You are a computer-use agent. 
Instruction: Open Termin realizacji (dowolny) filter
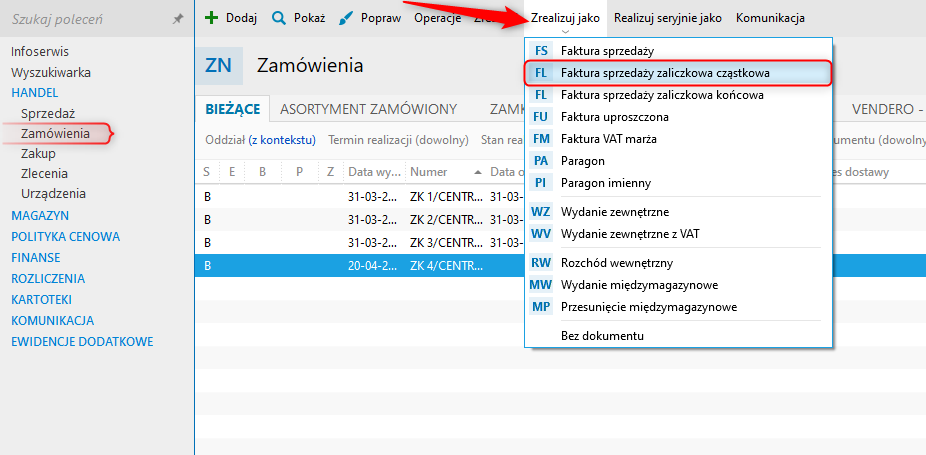point(399,140)
